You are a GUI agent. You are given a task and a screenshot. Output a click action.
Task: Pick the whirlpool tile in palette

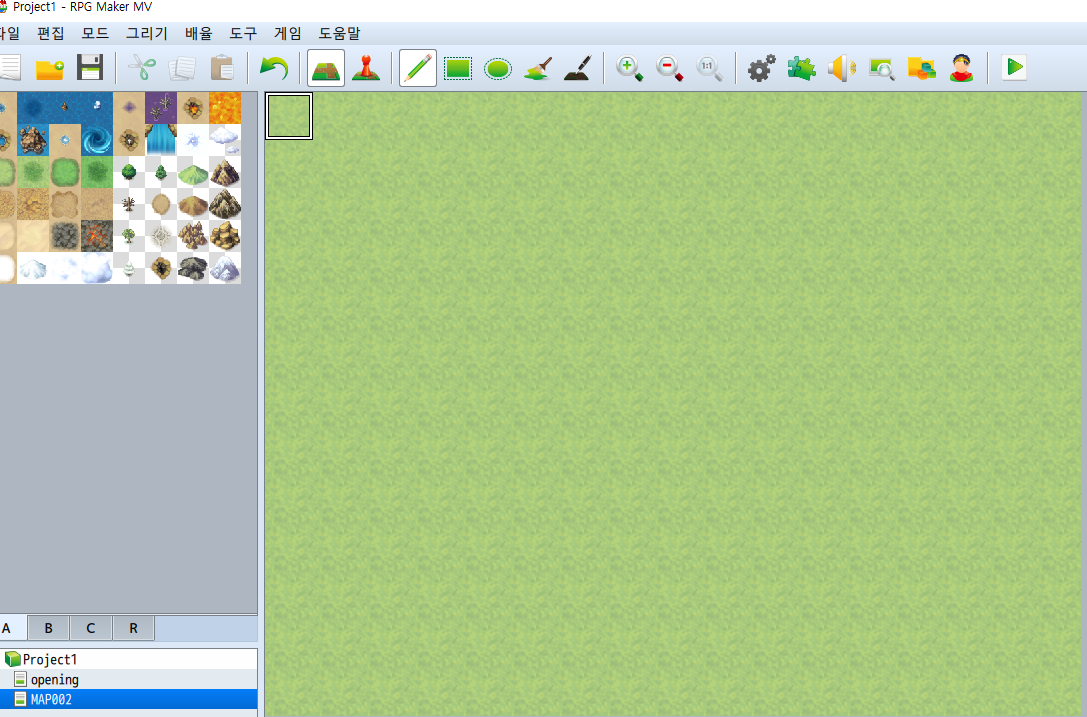96,140
